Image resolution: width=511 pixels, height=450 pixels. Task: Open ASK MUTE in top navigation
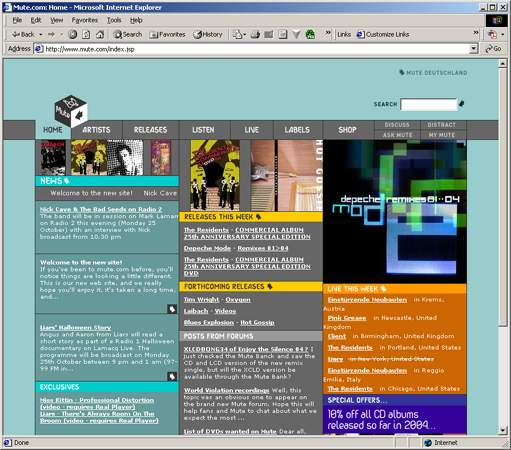point(397,135)
